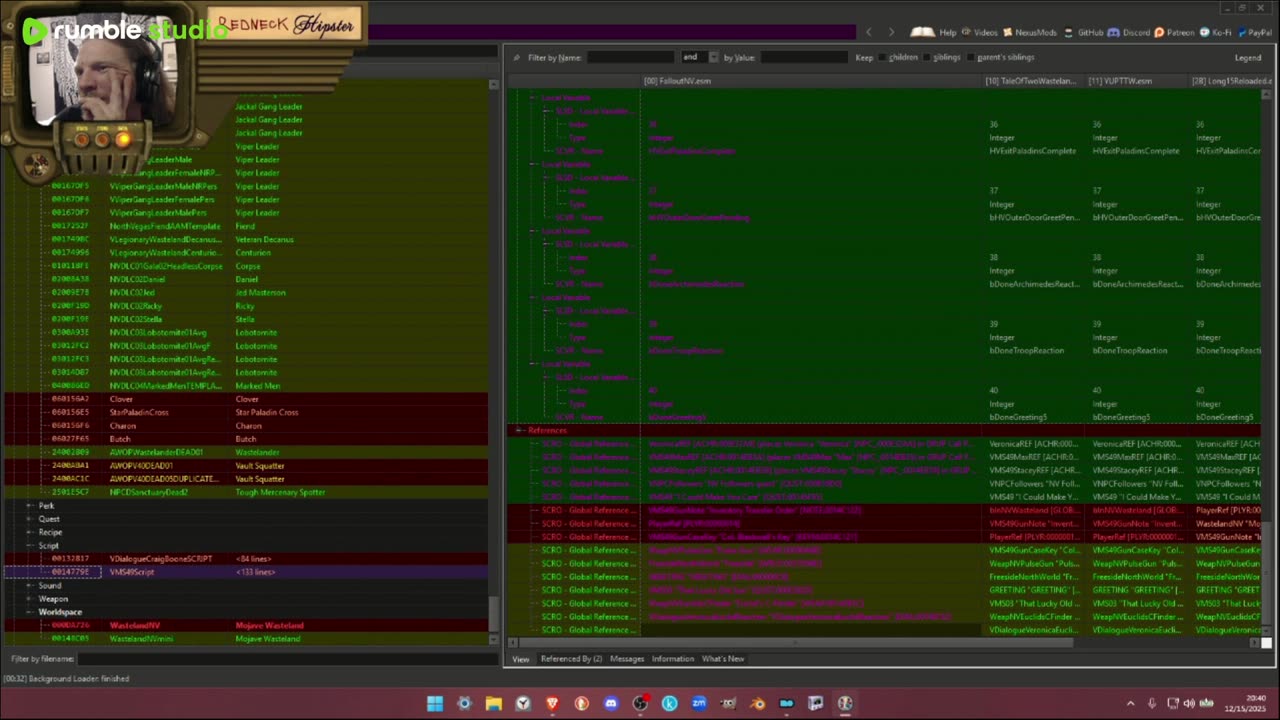Open the NexusMods link
This screenshot has width=1280, height=720.
click(1030, 32)
